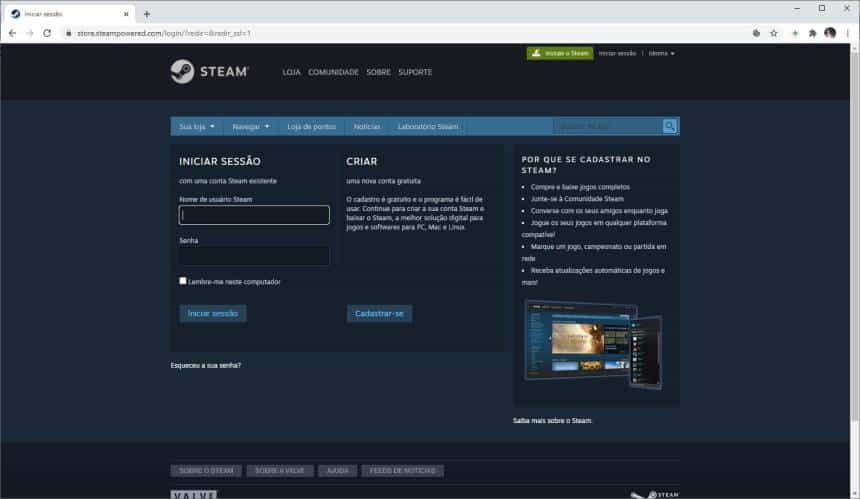Image resolution: width=860 pixels, height=499 pixels.
Task: Click the Iniciar sessão link in top bar
Action: [617, 53]
